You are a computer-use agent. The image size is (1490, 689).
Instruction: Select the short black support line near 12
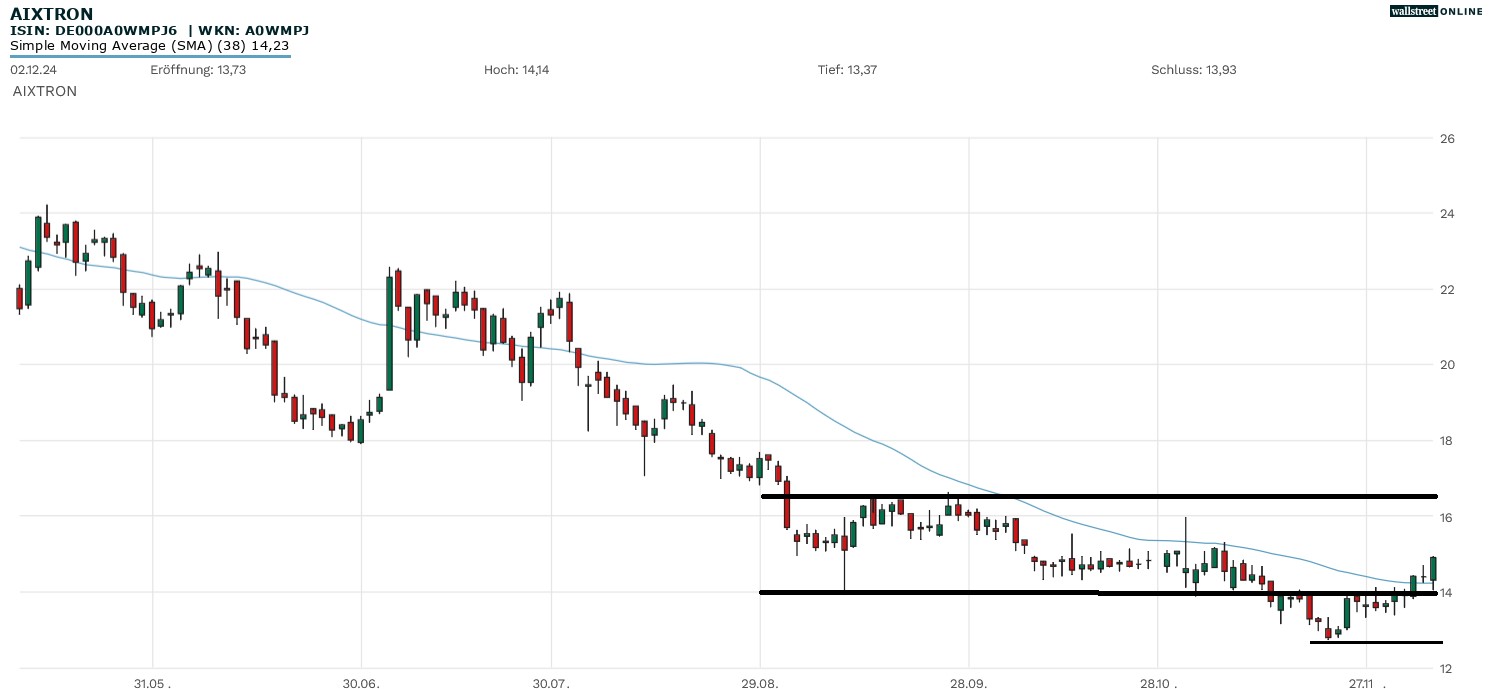pos(1376,642)
